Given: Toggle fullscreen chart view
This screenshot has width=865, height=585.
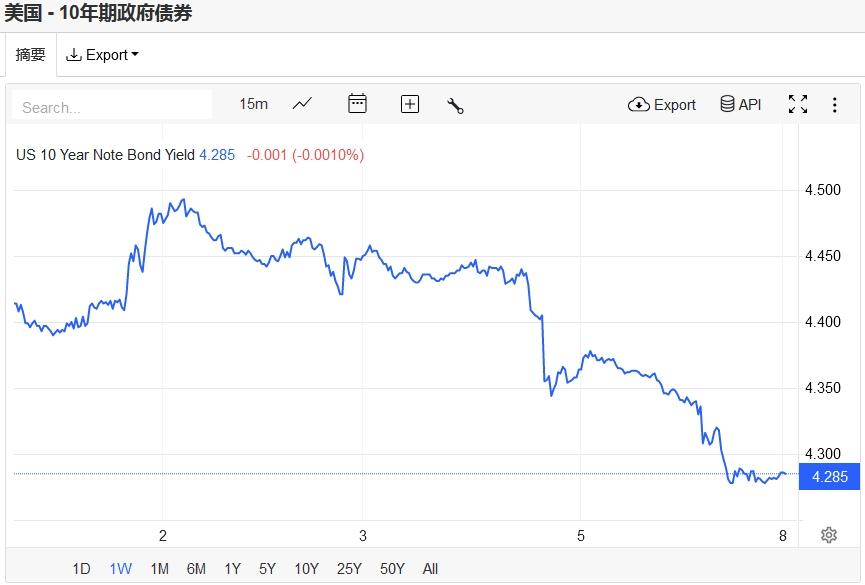Looking at the screenshot, I should [798, 105].
